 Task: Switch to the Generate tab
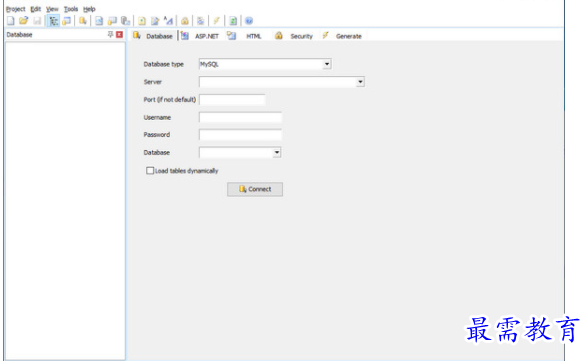click(342, 36)
